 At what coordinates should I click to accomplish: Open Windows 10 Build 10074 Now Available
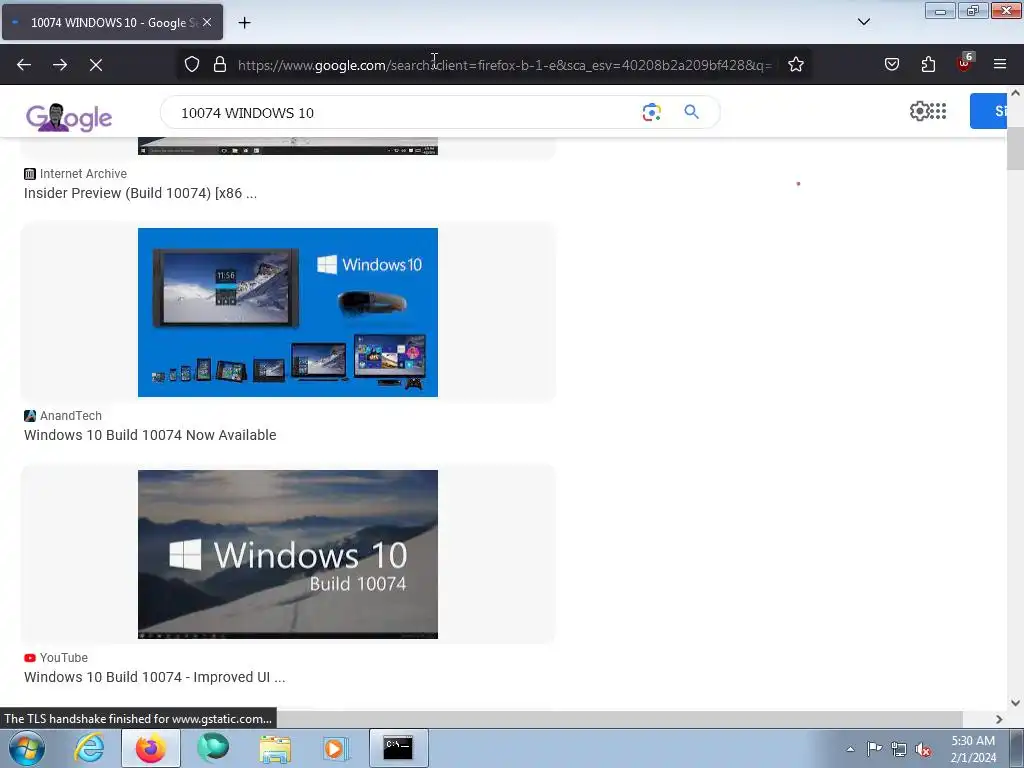150,435
